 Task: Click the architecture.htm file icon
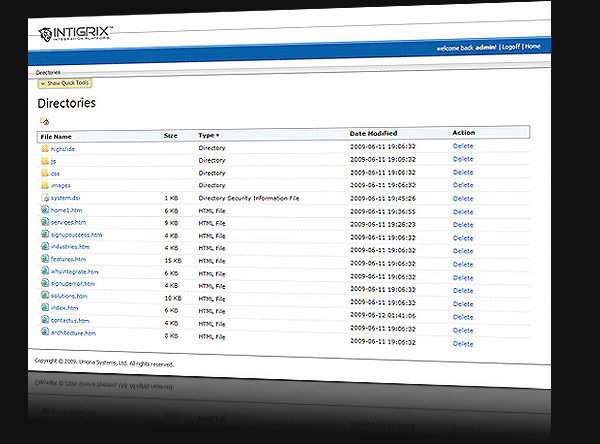click(45, 331)
